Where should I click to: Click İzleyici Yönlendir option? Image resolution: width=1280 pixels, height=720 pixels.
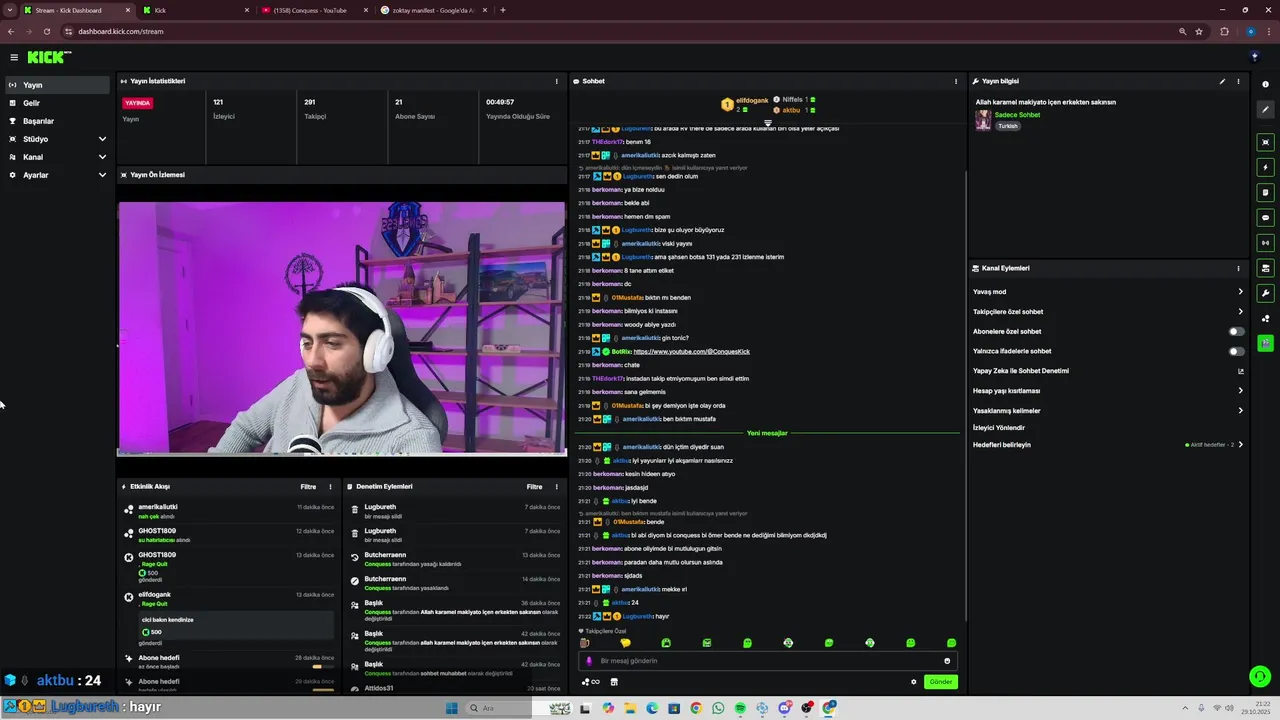(x=999, y=428)
